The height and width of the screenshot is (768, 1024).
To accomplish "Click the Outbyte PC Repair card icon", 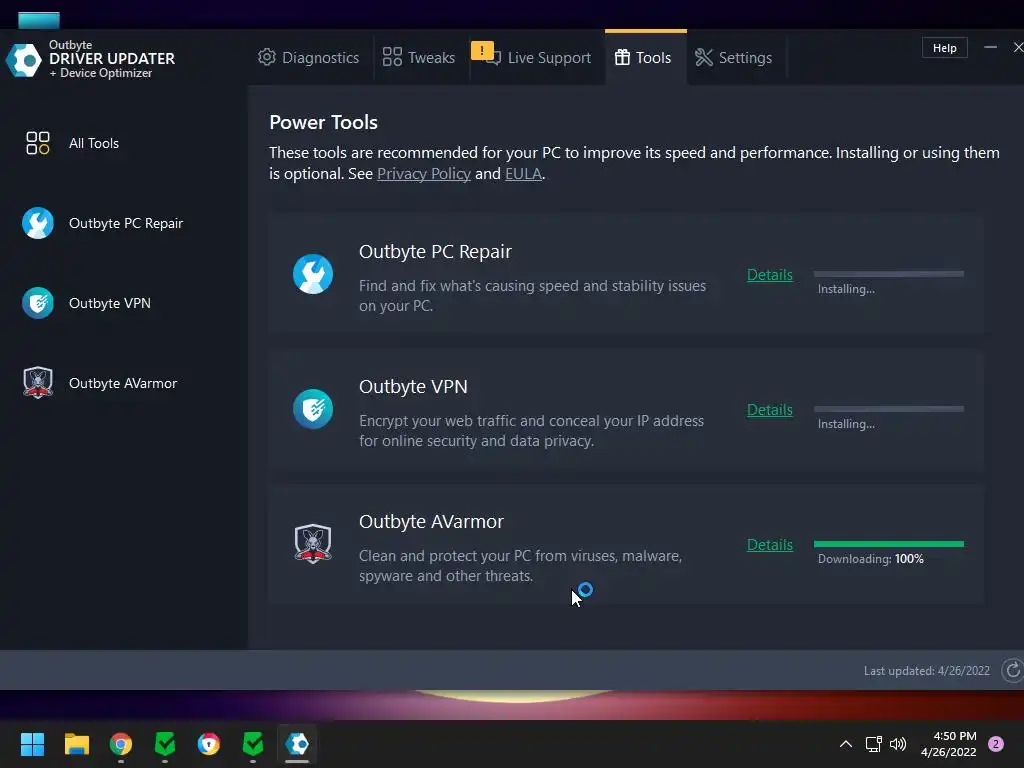I will (313, 274).
